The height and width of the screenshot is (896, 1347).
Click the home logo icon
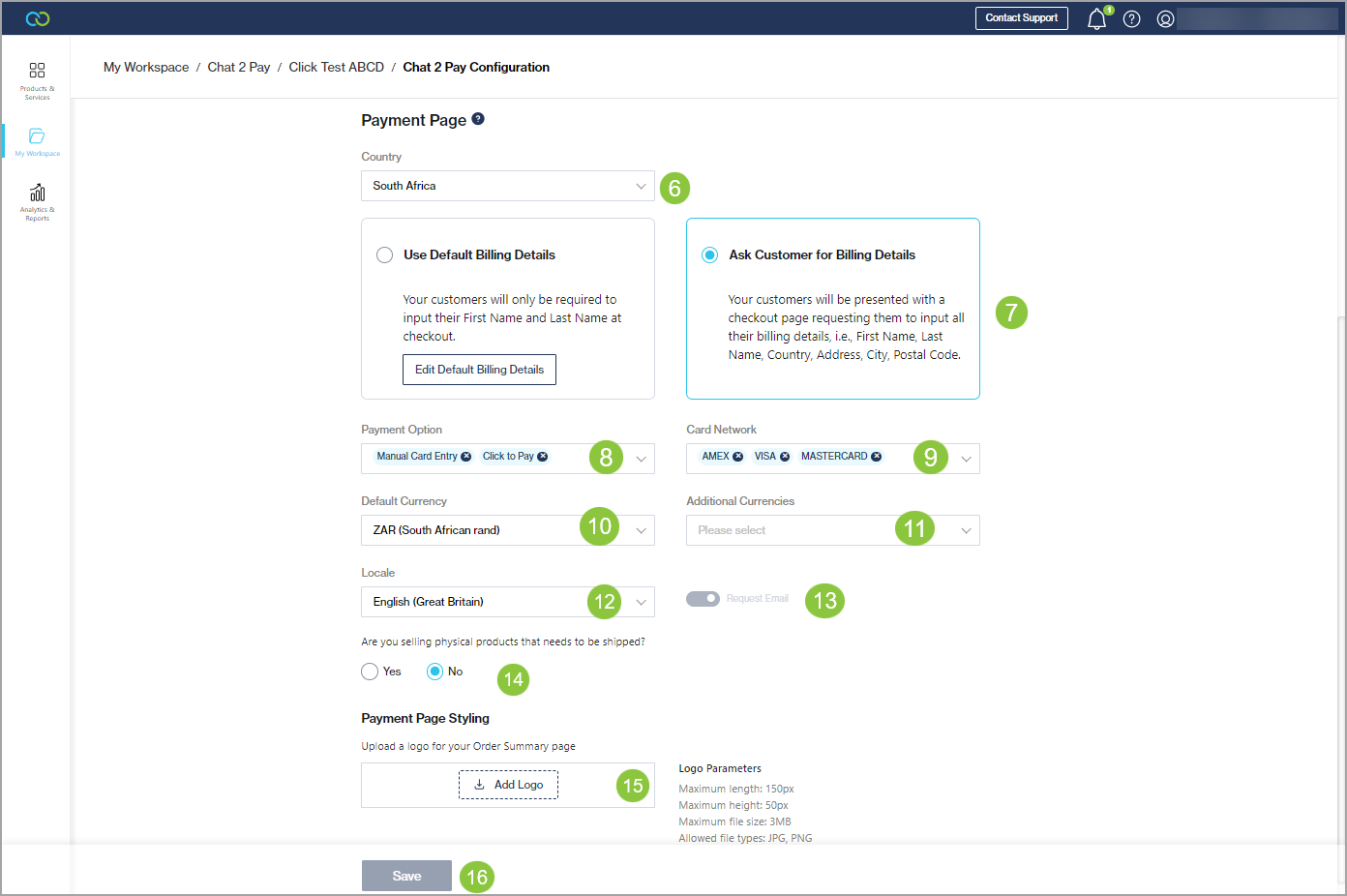coord(38,18)
